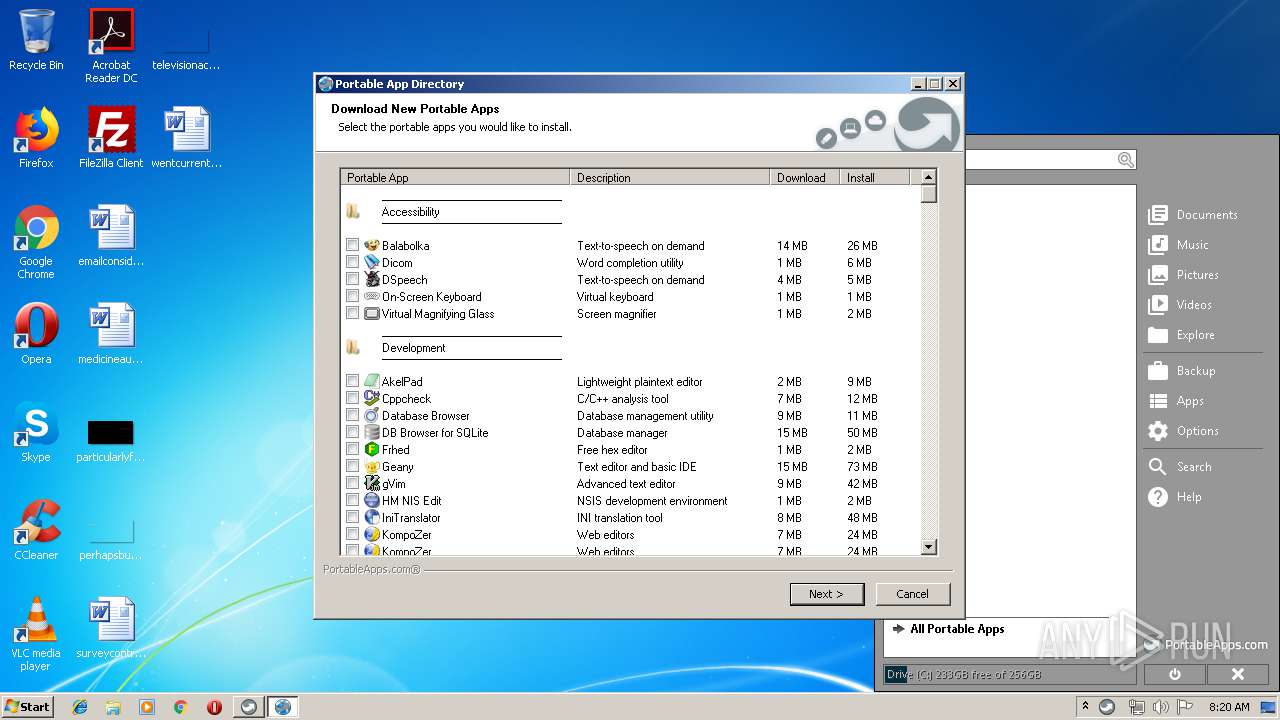The width and height of the screenshot is (1280, 720).
Task: Sort by Download column header
Action: point(805,177)
